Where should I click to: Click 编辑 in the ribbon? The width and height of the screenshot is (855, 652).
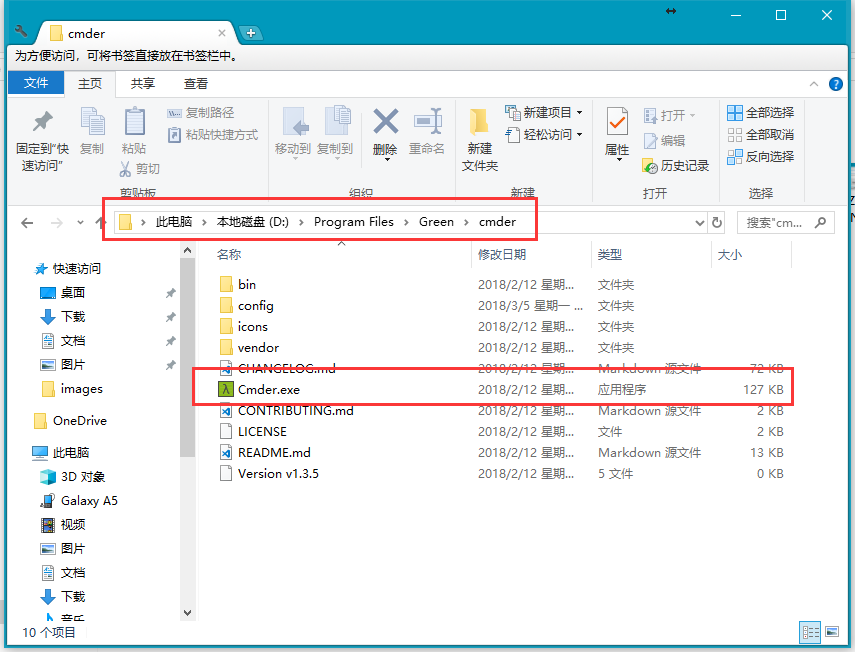coord(665,141)
